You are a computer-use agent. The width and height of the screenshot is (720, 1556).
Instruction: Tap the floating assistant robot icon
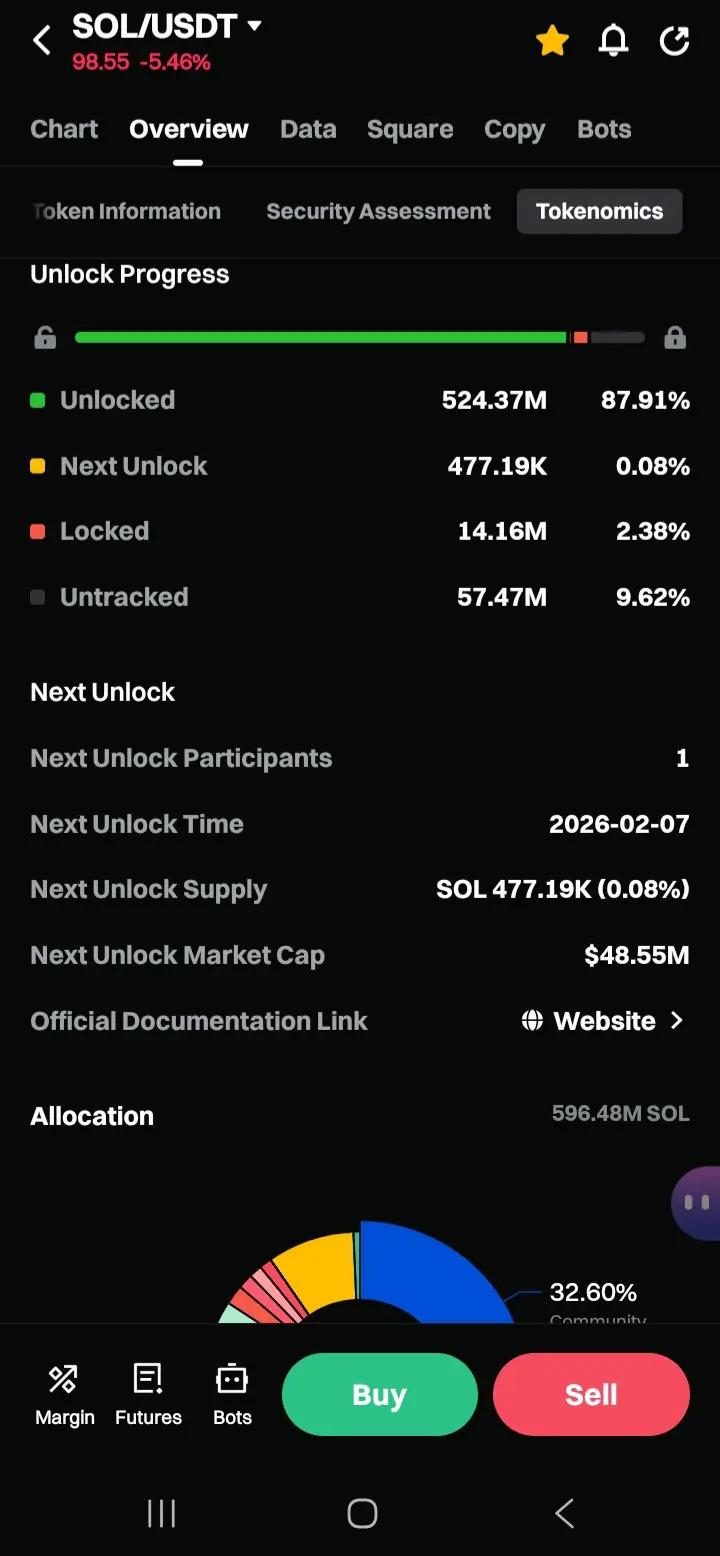697,1202
